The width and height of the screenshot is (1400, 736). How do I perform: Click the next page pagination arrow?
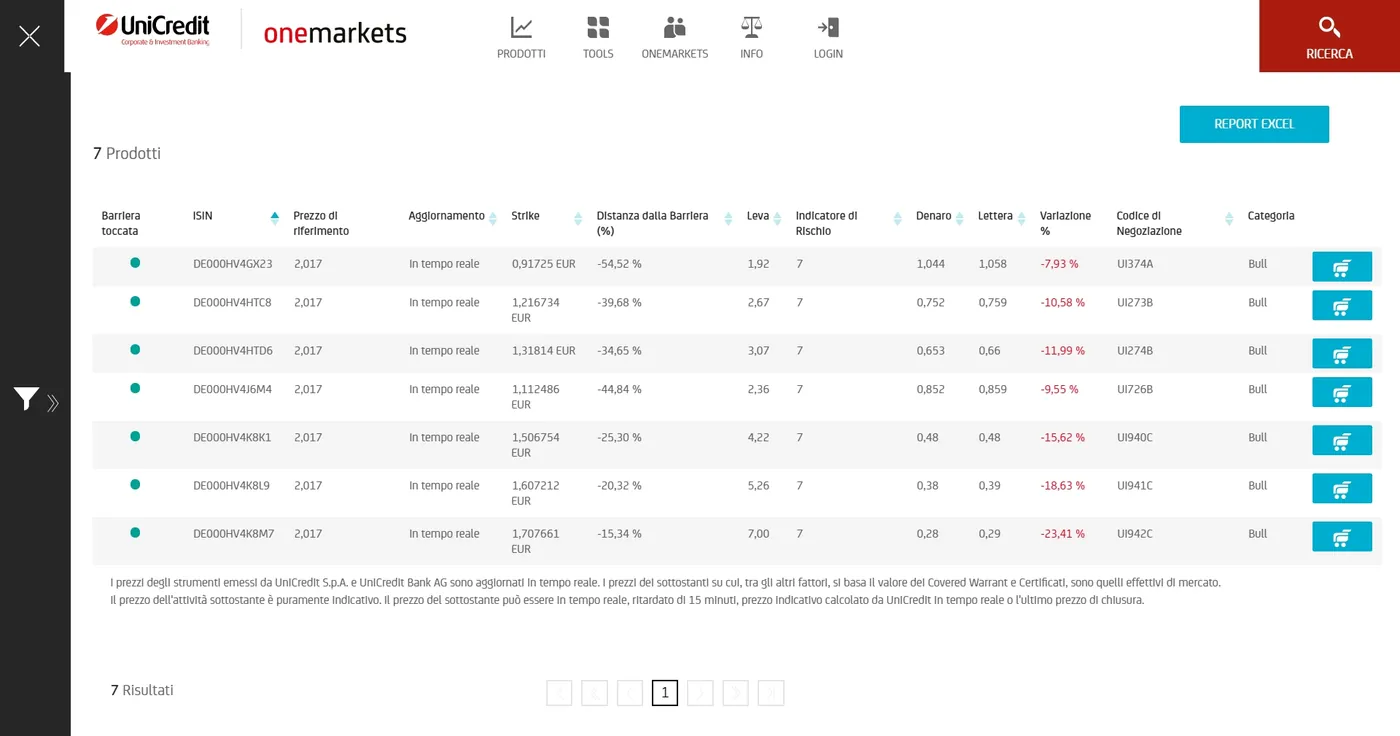tap(700, 693)
